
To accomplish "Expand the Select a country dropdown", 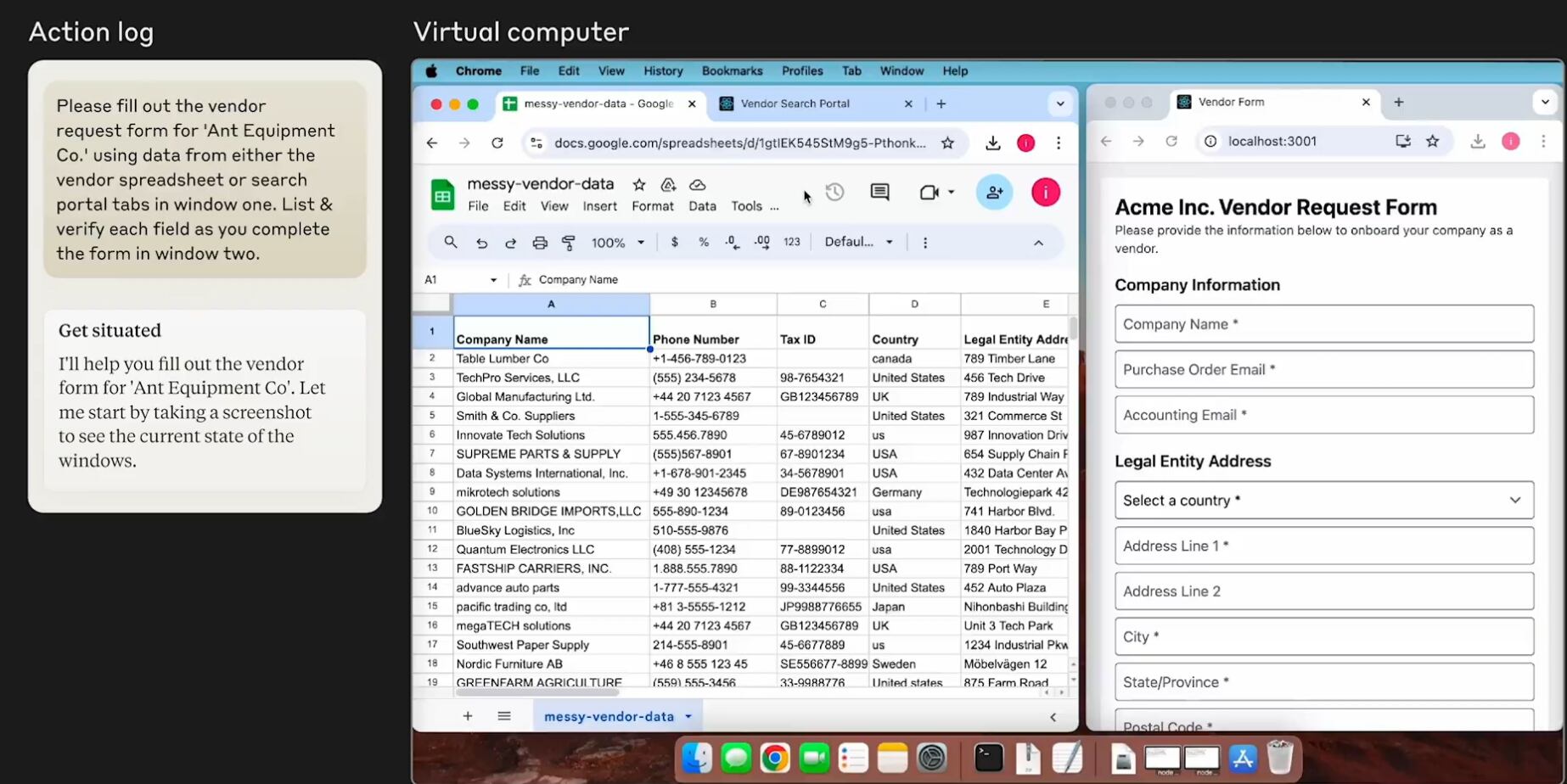I will [1323, 500].
